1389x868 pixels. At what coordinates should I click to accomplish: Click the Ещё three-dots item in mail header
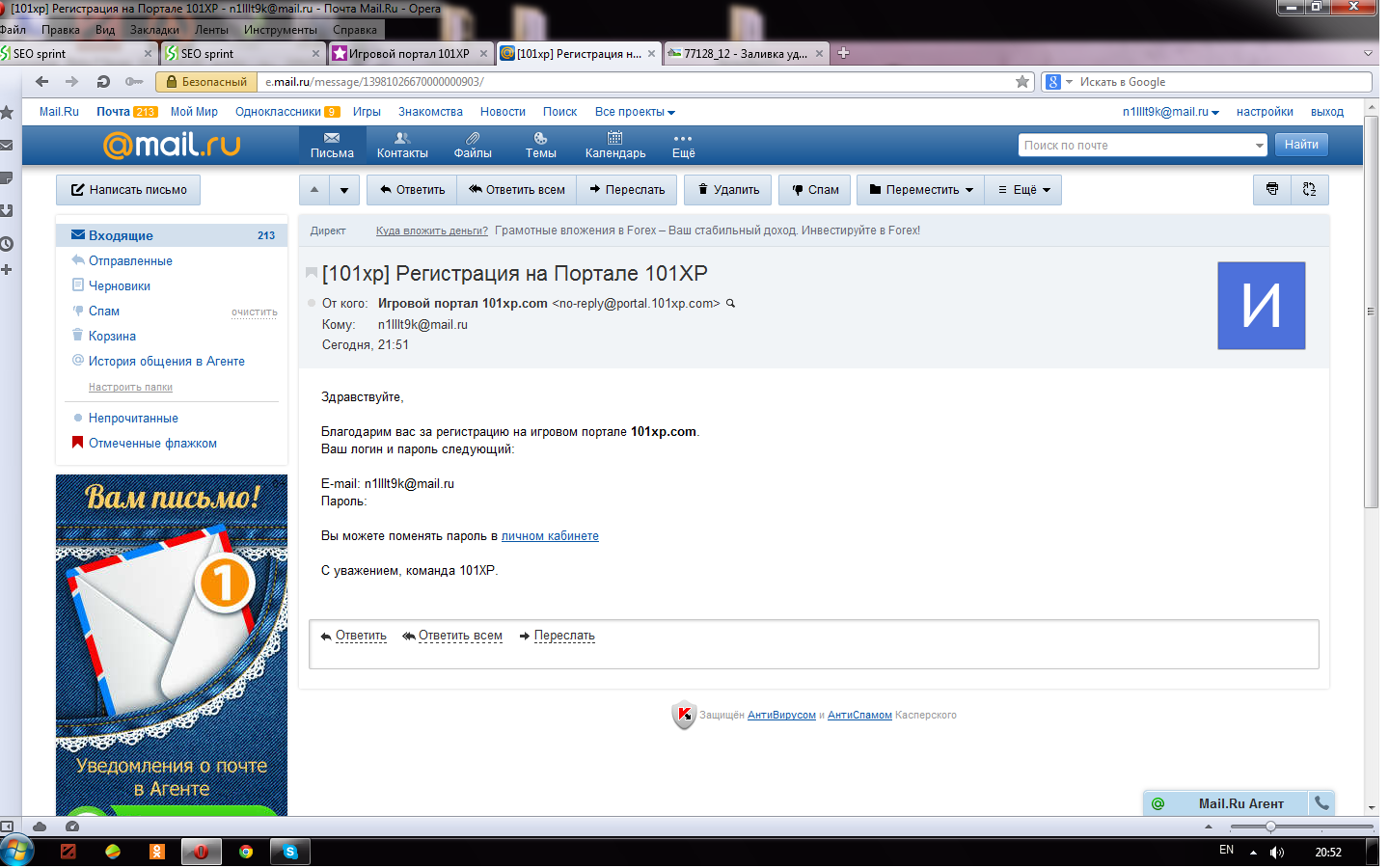(683, 146)
